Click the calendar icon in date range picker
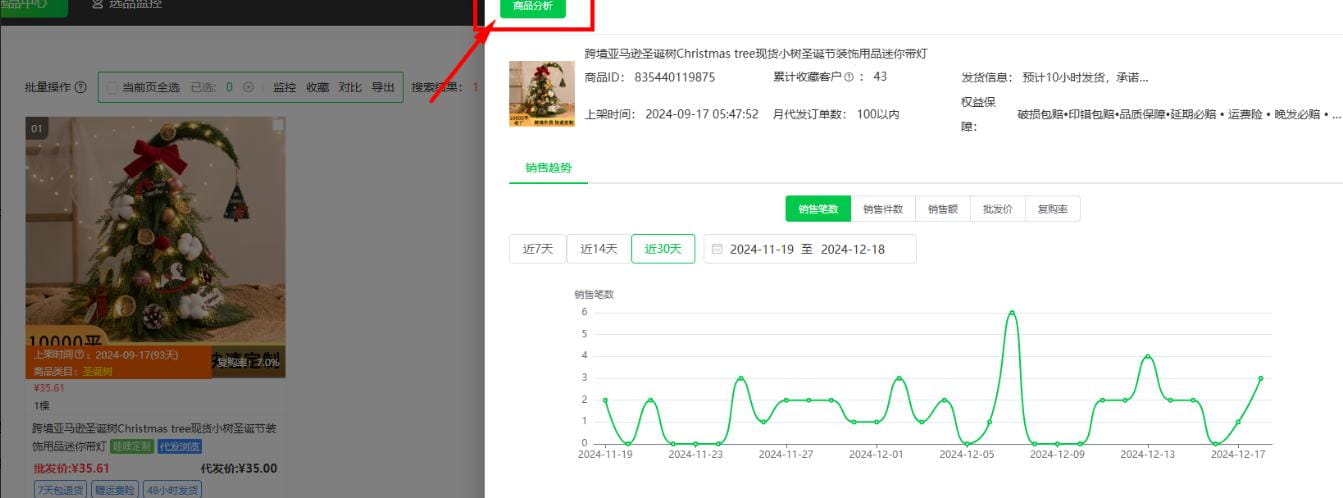 (x=717, y=249)
